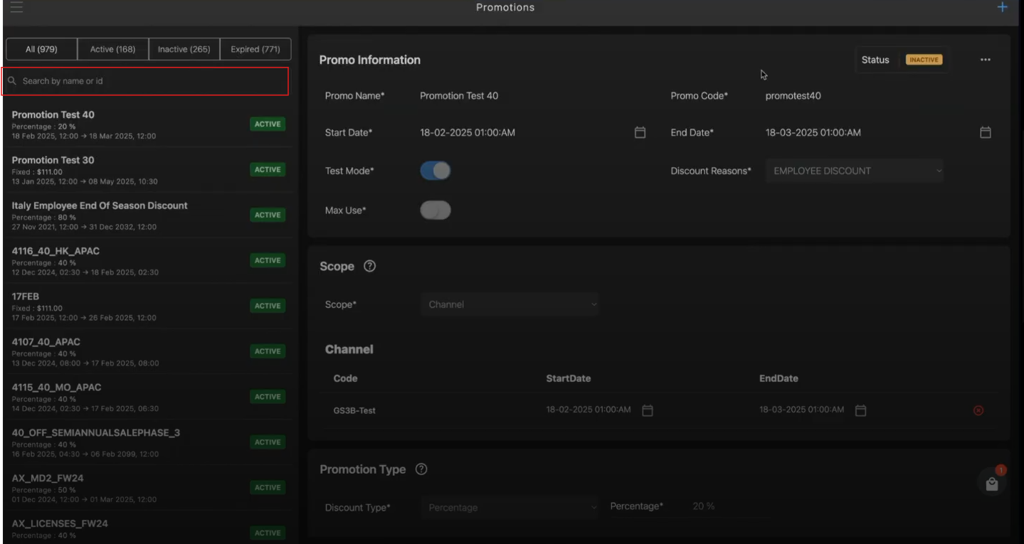Toggle the Max Use switch
Screen dimensions: 1024x544
click(x=436, y=210)
